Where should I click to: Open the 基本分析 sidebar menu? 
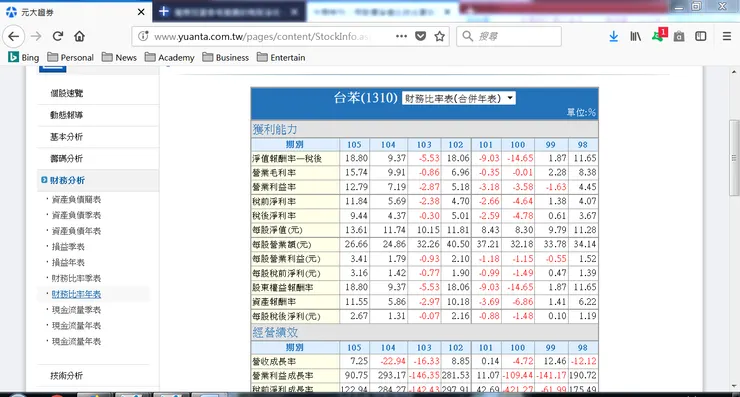67,137
